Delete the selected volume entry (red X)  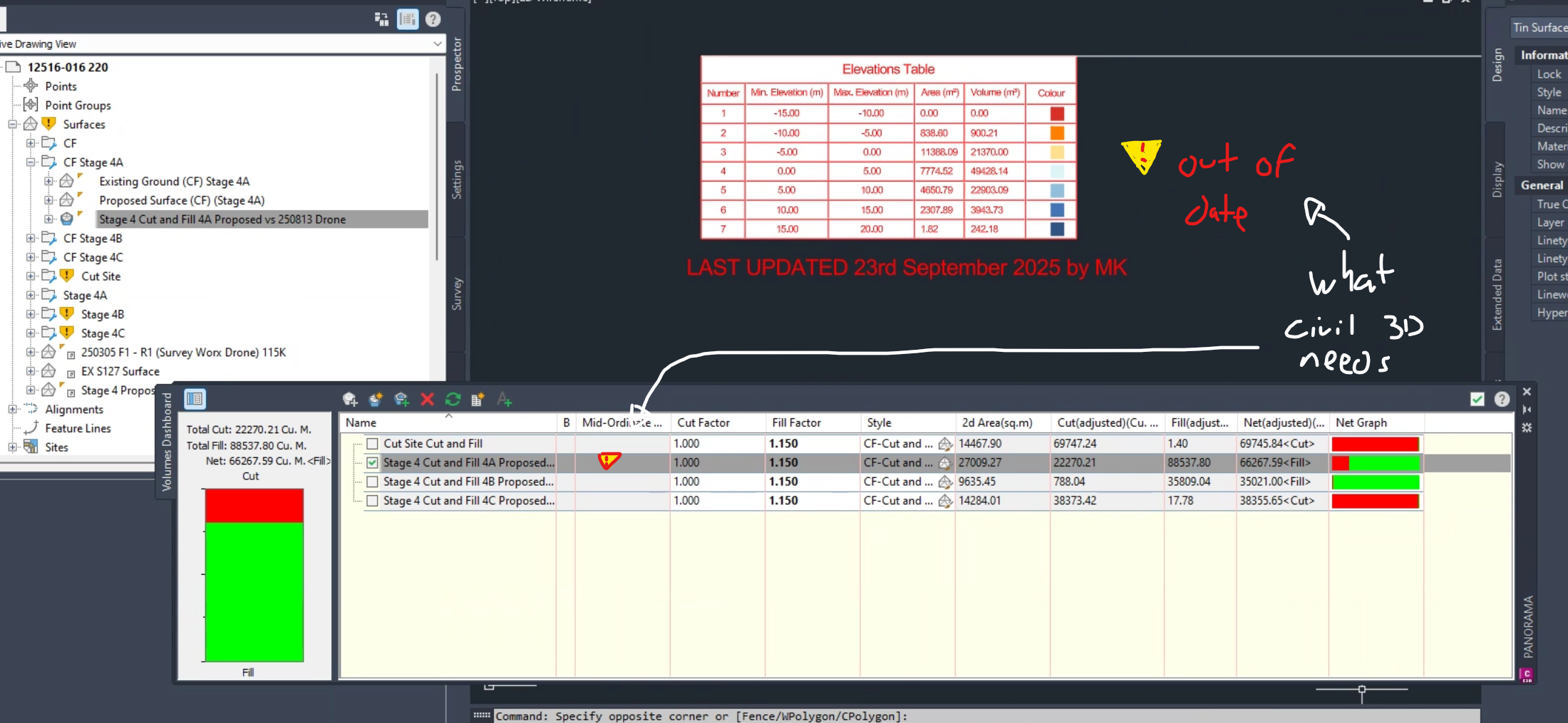pos(427,400)
